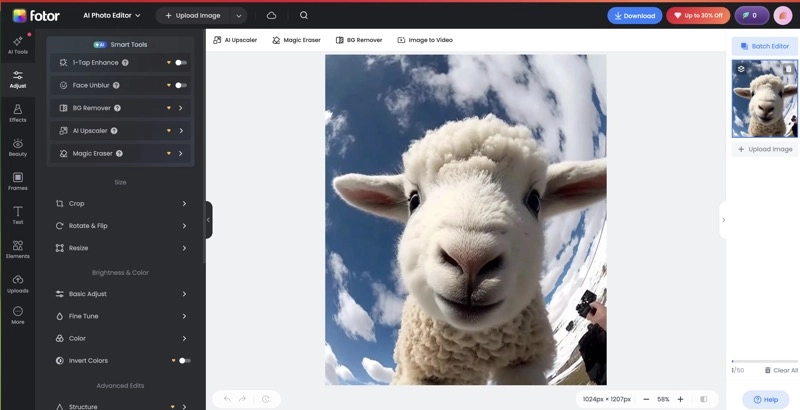Select AI Upscaler in the top toolbar

(x=235, y=40)
